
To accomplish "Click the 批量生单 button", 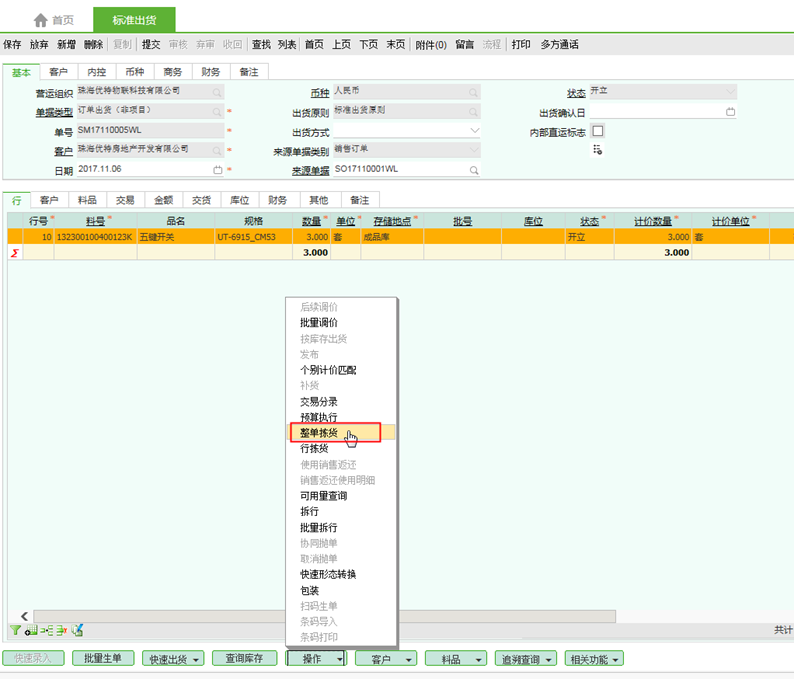I will 103,659.
